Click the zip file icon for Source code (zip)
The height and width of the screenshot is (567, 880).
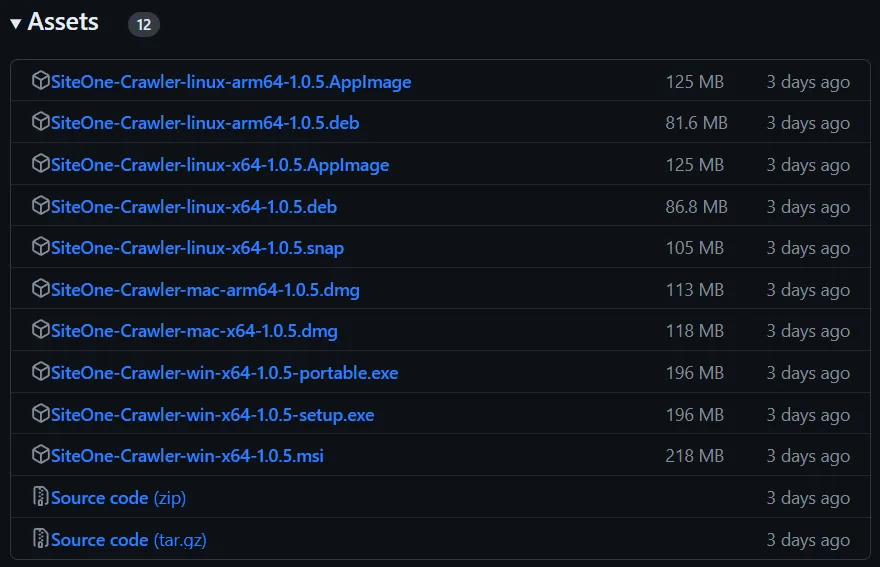coord(40,497)
